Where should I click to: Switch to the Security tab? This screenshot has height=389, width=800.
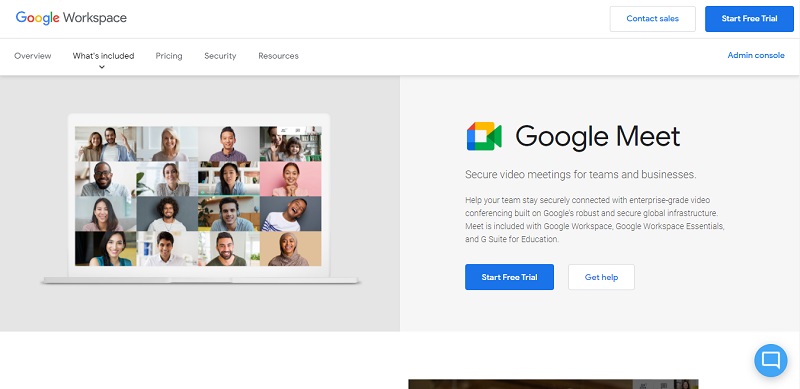pyautogui.click(x=220, y=56)
